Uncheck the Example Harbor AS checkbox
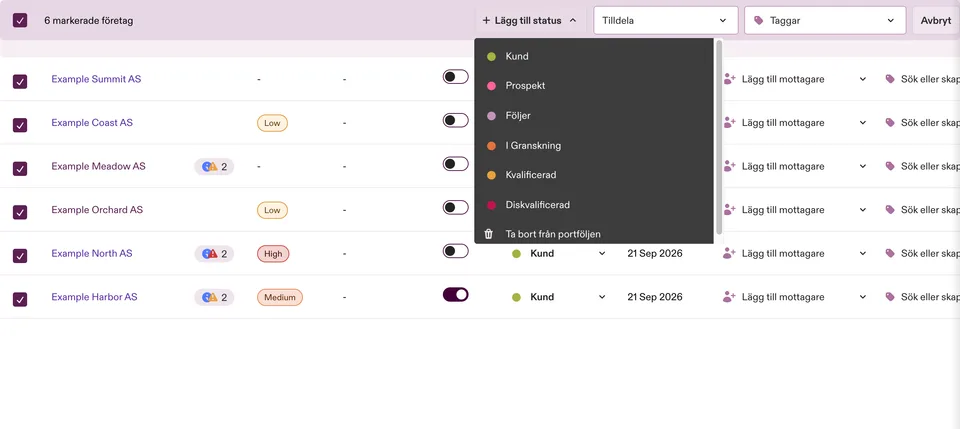Screen dimensions: 960x429 pyautogui.click(x=20, y=299)
